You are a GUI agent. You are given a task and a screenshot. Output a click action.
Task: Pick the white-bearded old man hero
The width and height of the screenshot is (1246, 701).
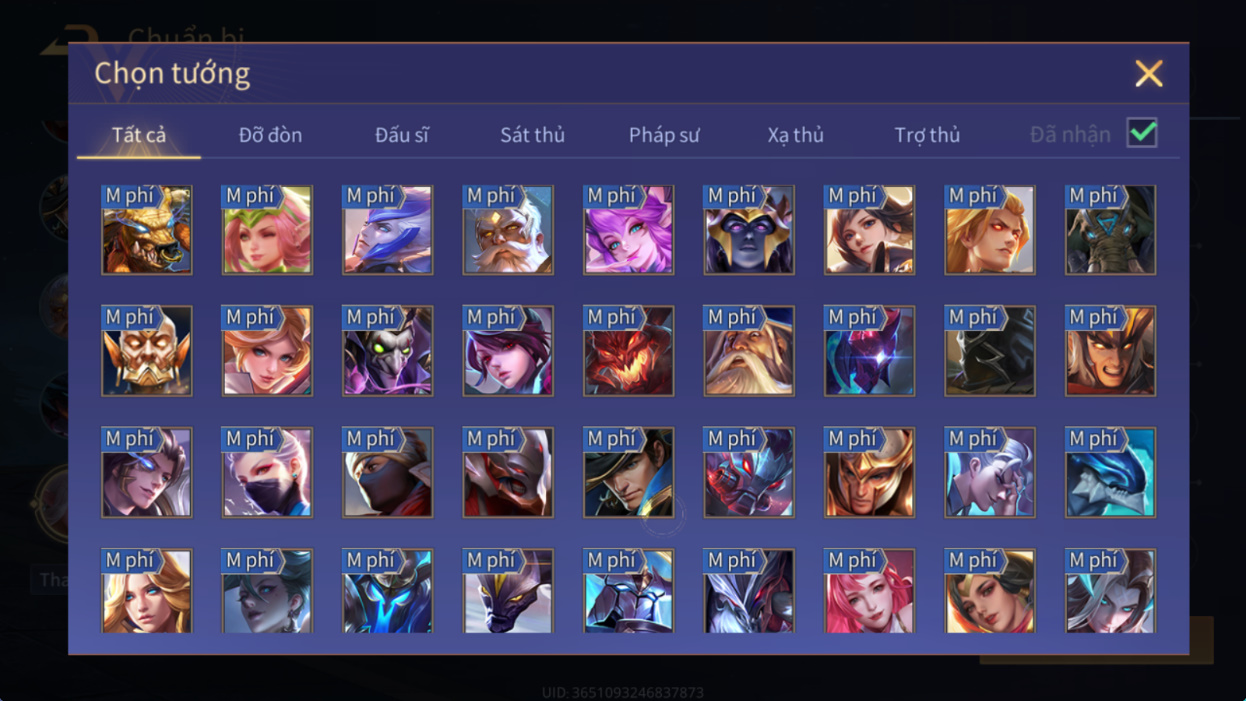pos(508,230)
